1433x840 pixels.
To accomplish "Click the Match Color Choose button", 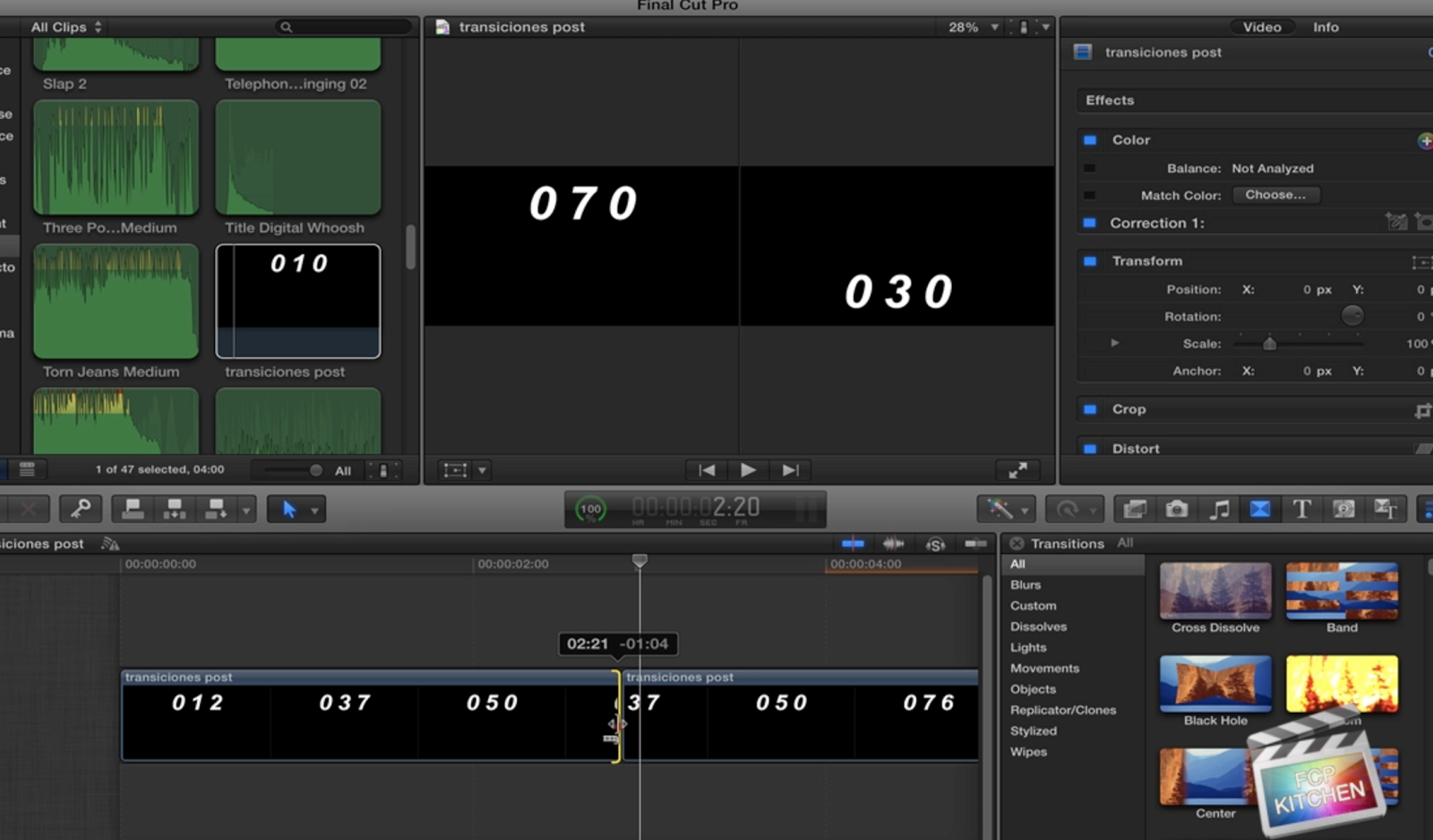I will point(1276,194).
